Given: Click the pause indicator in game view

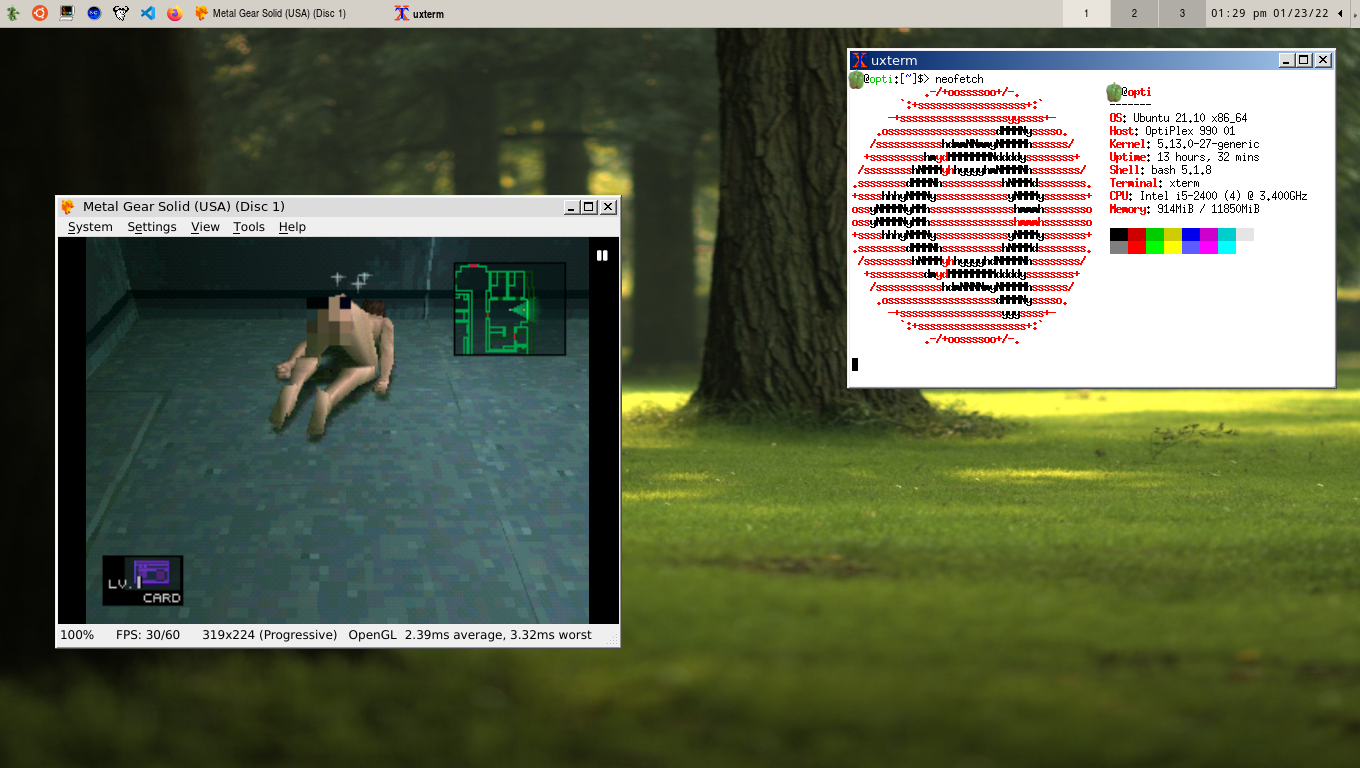Looking at the screenshot, I should coord(602,255).
